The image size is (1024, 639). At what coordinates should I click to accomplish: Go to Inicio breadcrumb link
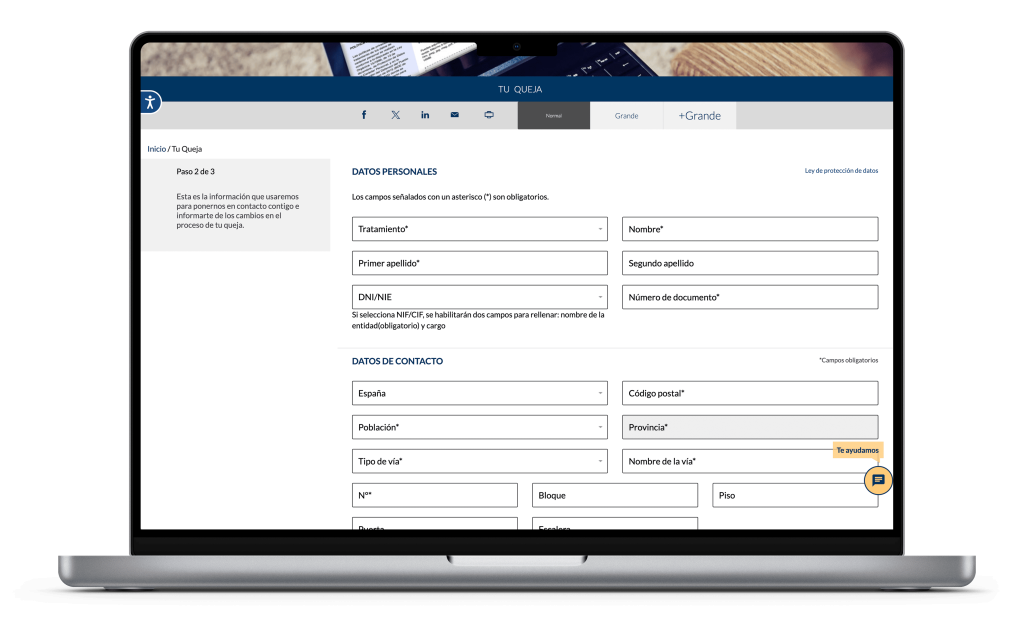coord(156,149)
